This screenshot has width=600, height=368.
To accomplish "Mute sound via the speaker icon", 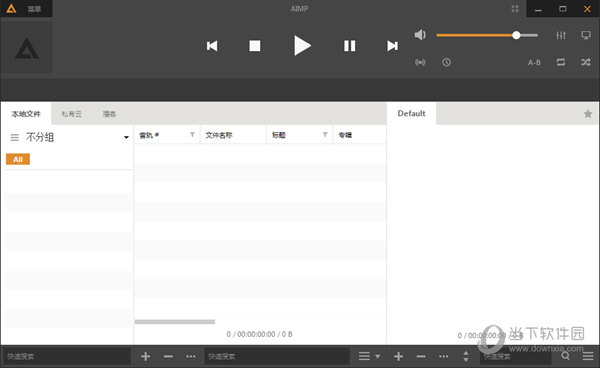I will pos(420,35).
